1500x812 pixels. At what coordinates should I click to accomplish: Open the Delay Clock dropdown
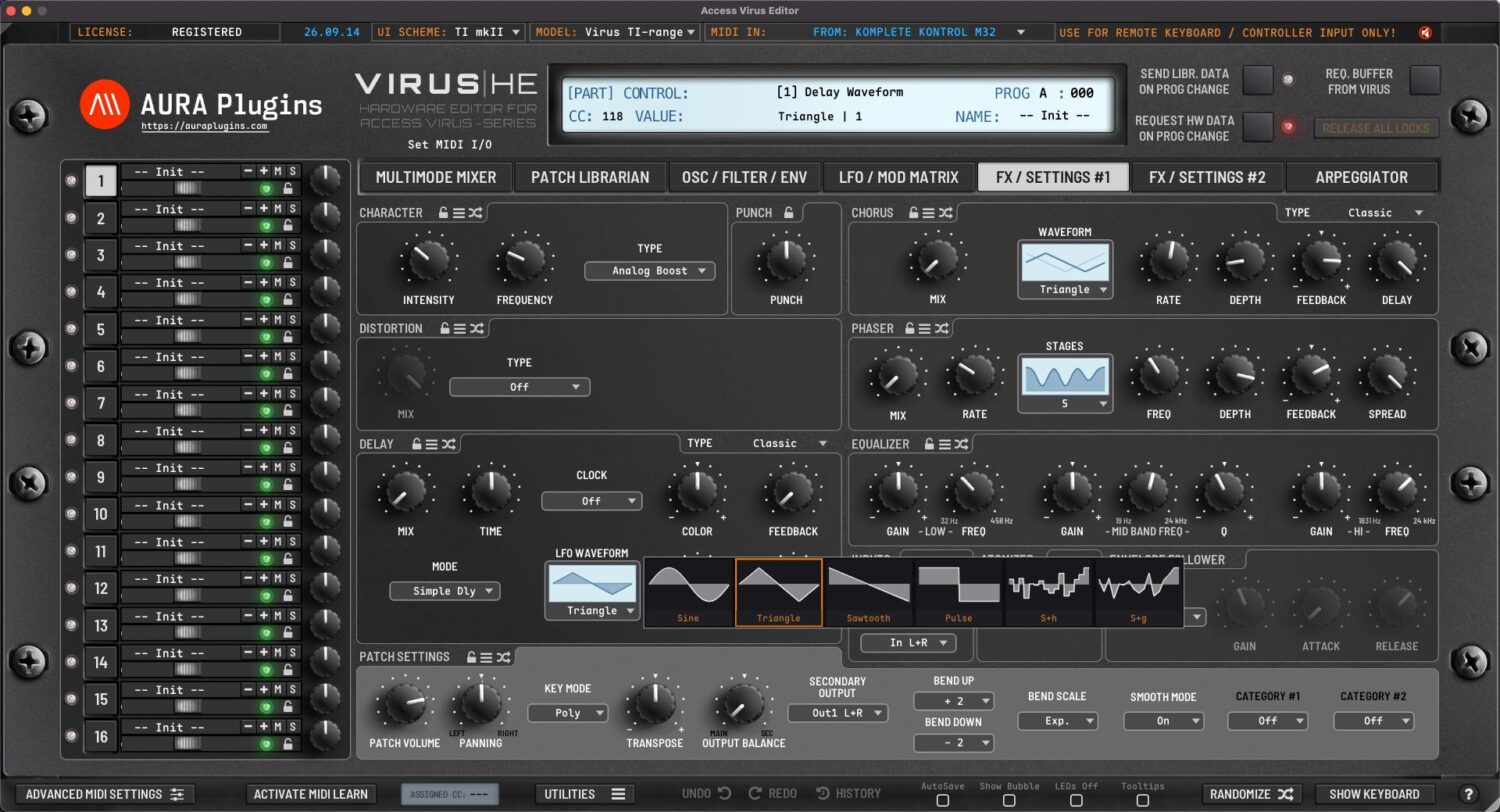tap(592, 501)
